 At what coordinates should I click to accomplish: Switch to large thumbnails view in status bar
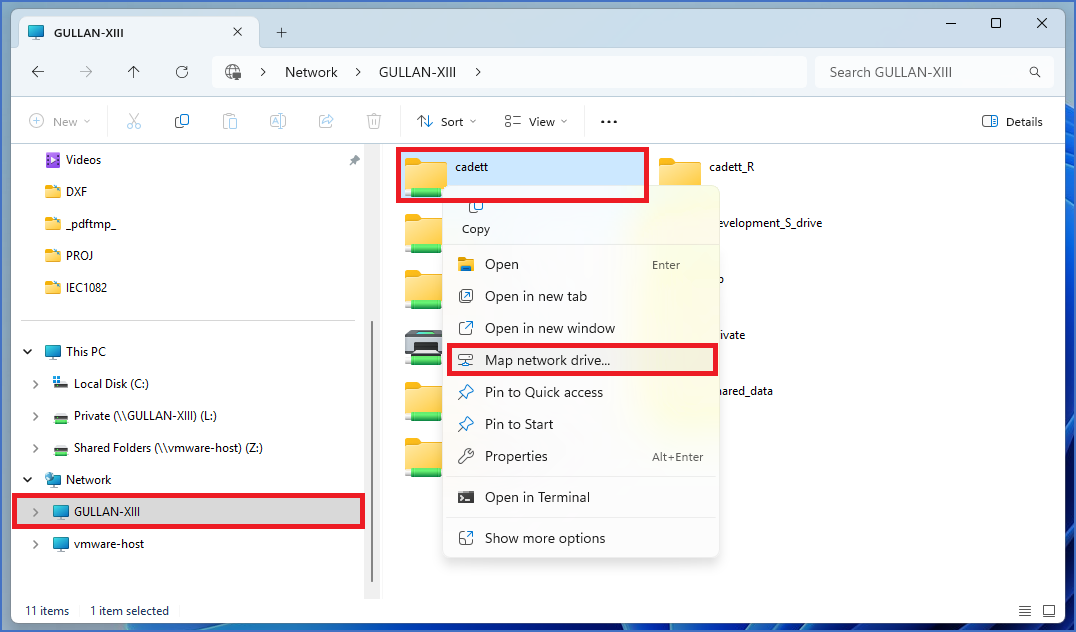click(1048, 610)
